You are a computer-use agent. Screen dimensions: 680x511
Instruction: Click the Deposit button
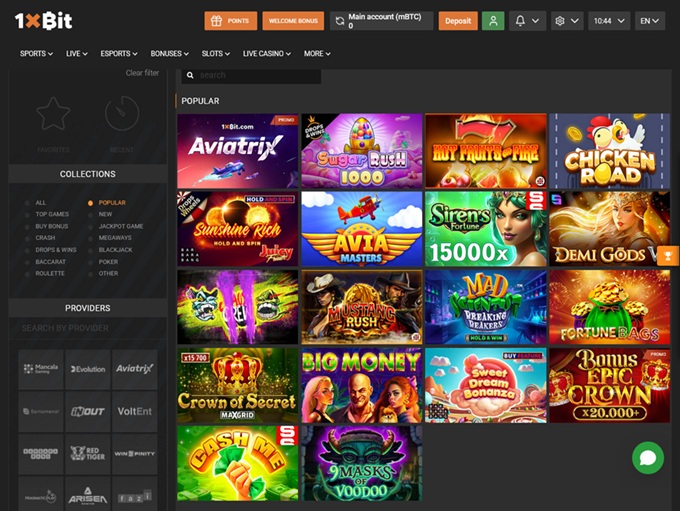click(x=458, y=20)
